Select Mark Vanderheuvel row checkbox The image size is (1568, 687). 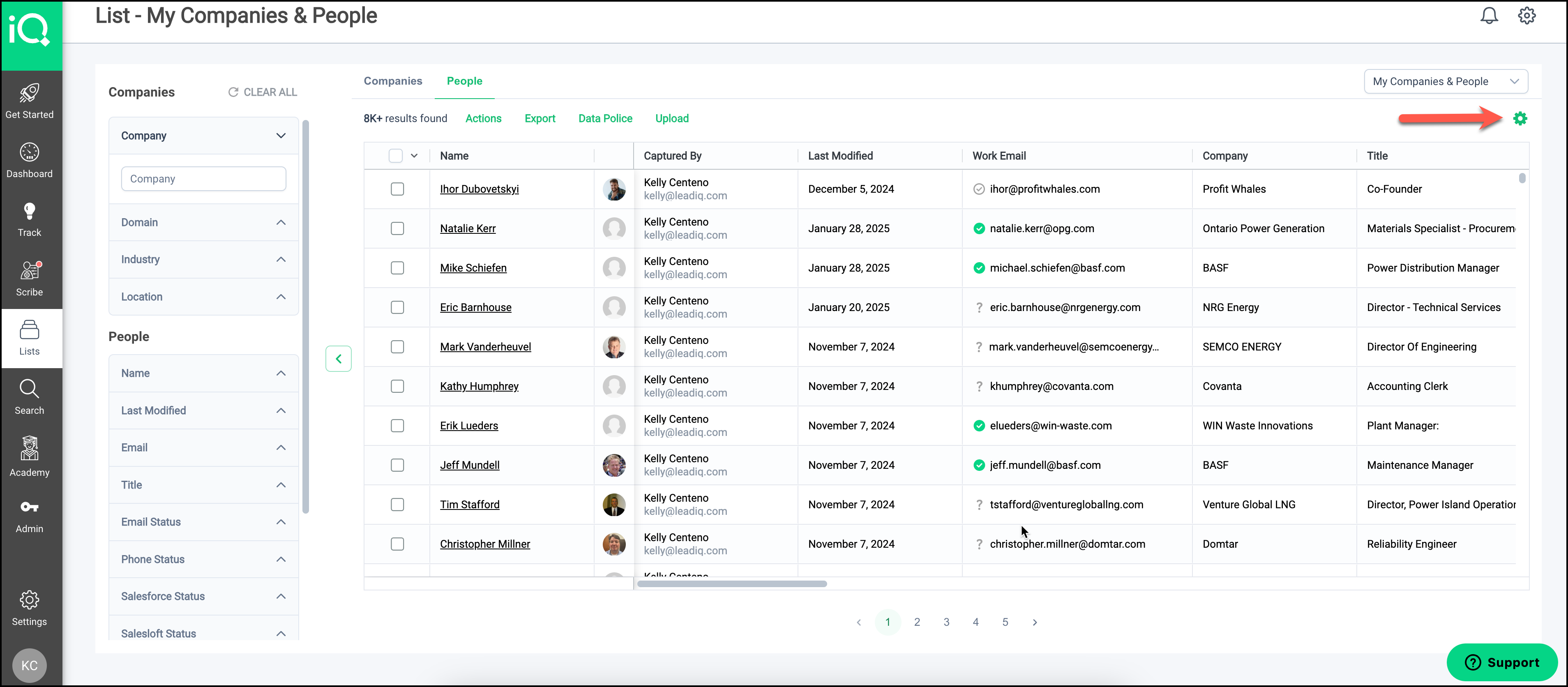pos(397,347)
